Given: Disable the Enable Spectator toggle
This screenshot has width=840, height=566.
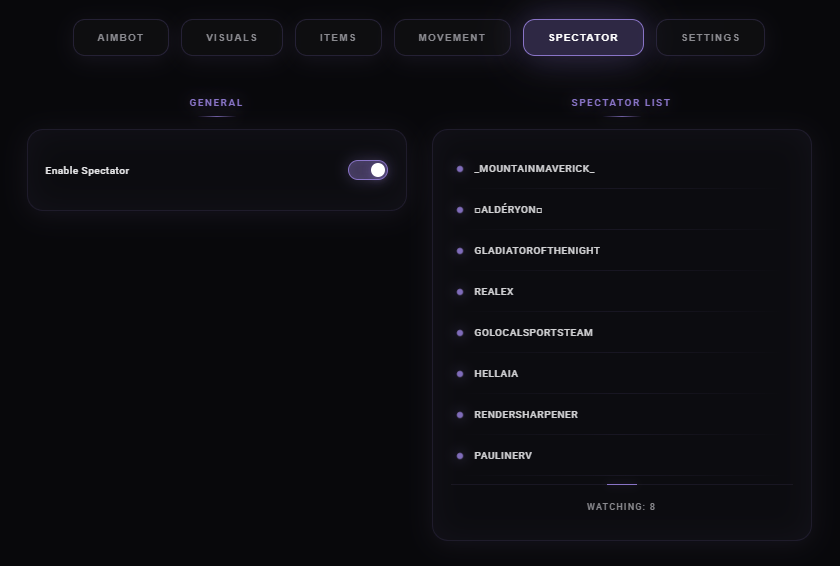Looking at the screenshot, I should 367,170.
